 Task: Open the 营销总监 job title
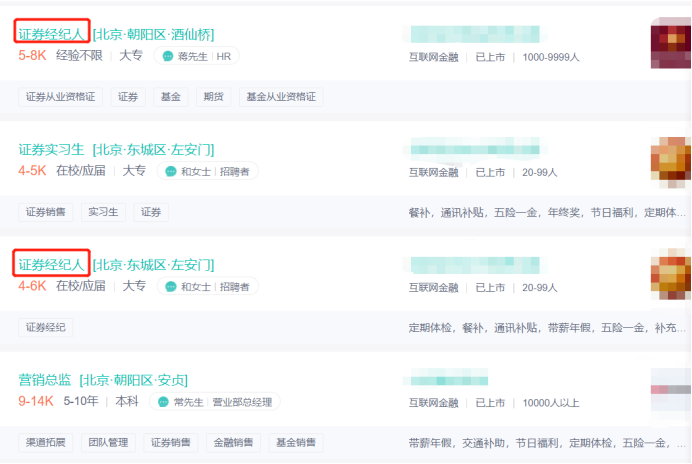pos(46,380)
